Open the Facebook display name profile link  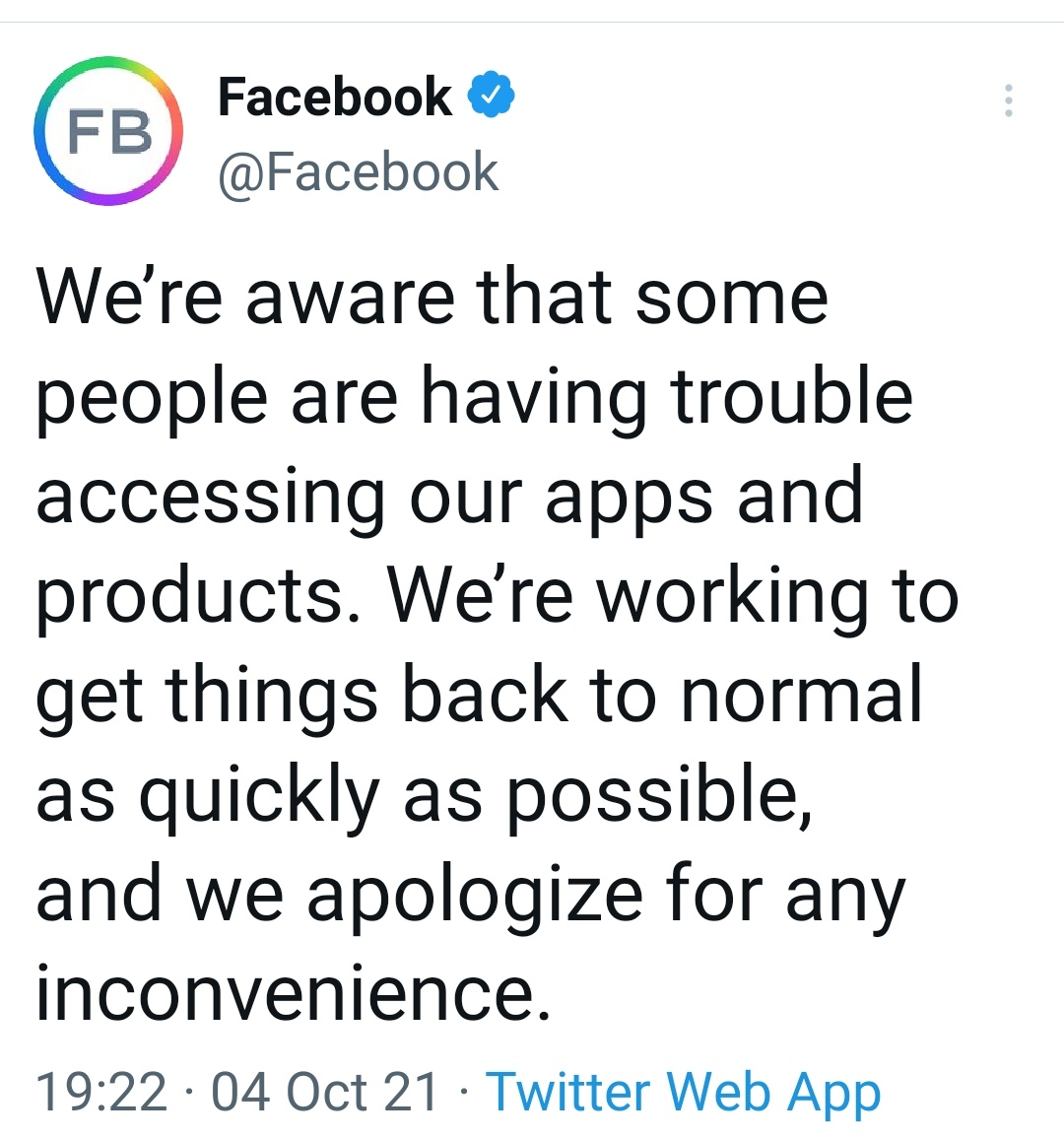click(x=334, y=97)
